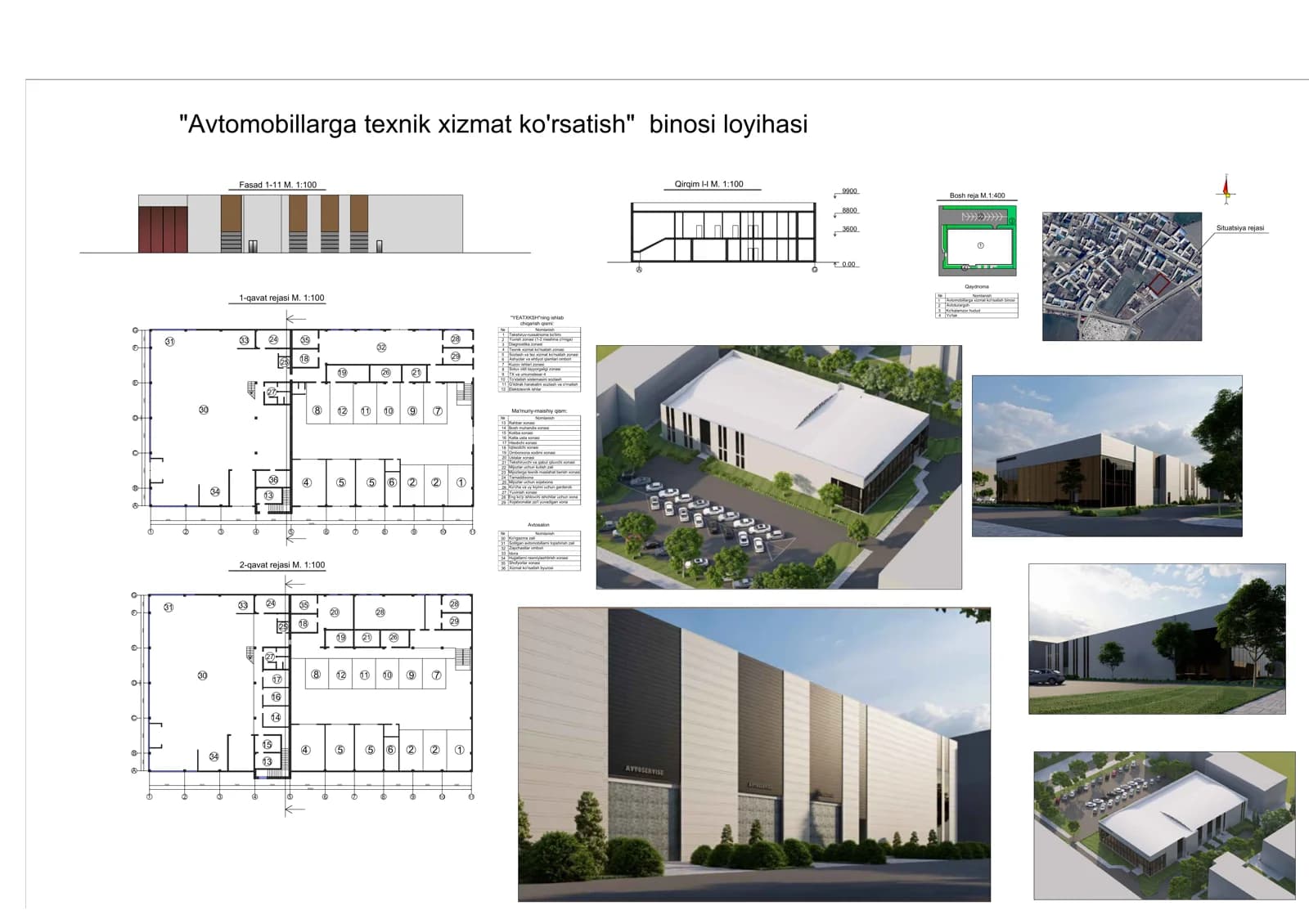Viewport: 1309px width, 924px height.
Task: Open the render with parked car and lawn
Action: [1157, 639]
